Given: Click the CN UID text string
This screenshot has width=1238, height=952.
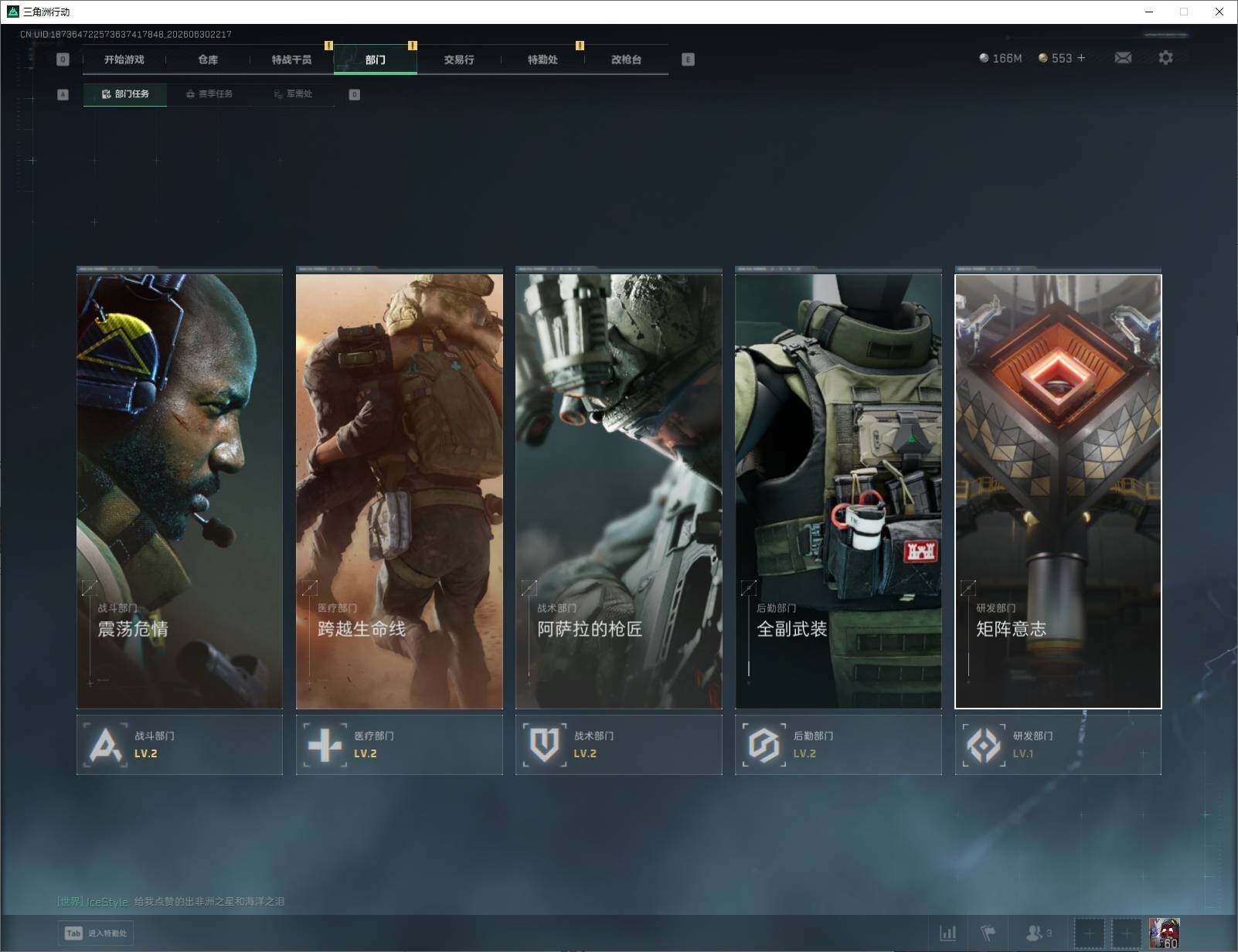Looking at the screenshot, I should click(x=125, y=34).
